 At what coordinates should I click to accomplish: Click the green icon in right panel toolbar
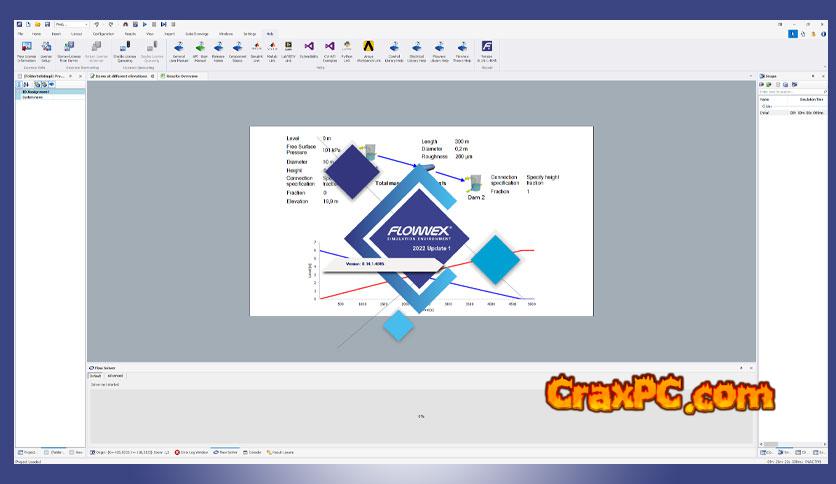(769, 85)
